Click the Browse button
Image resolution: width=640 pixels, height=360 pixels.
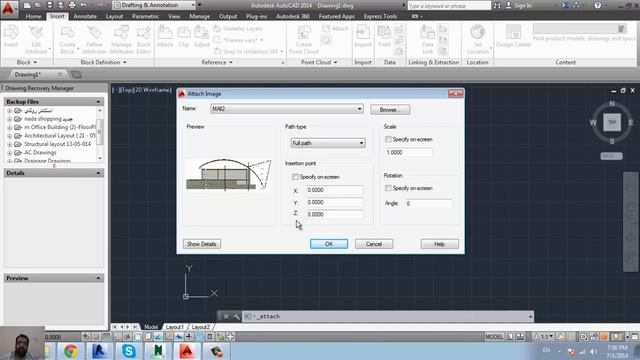[x=390, y=110]
